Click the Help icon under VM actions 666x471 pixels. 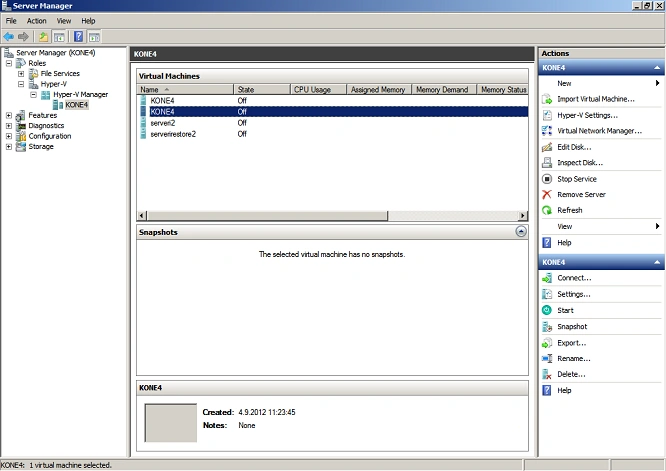tap(547, 390)
